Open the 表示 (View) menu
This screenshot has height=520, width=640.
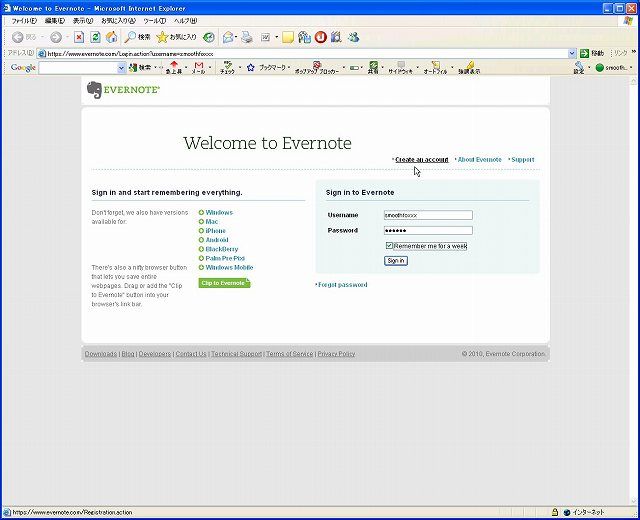pyautogui.click(x=83, y=20)
